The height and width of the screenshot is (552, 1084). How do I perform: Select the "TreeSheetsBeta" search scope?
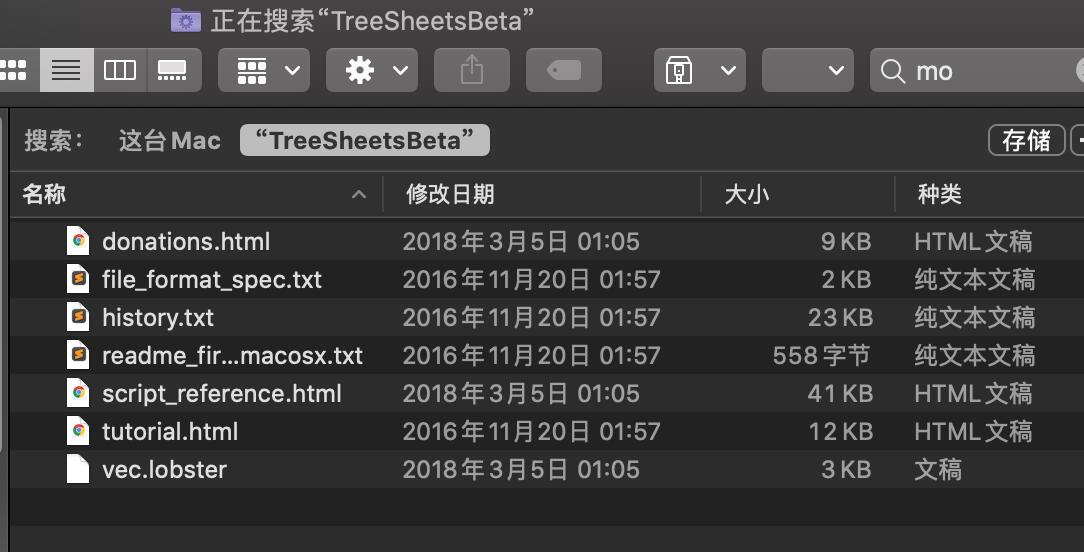point(364,141)
